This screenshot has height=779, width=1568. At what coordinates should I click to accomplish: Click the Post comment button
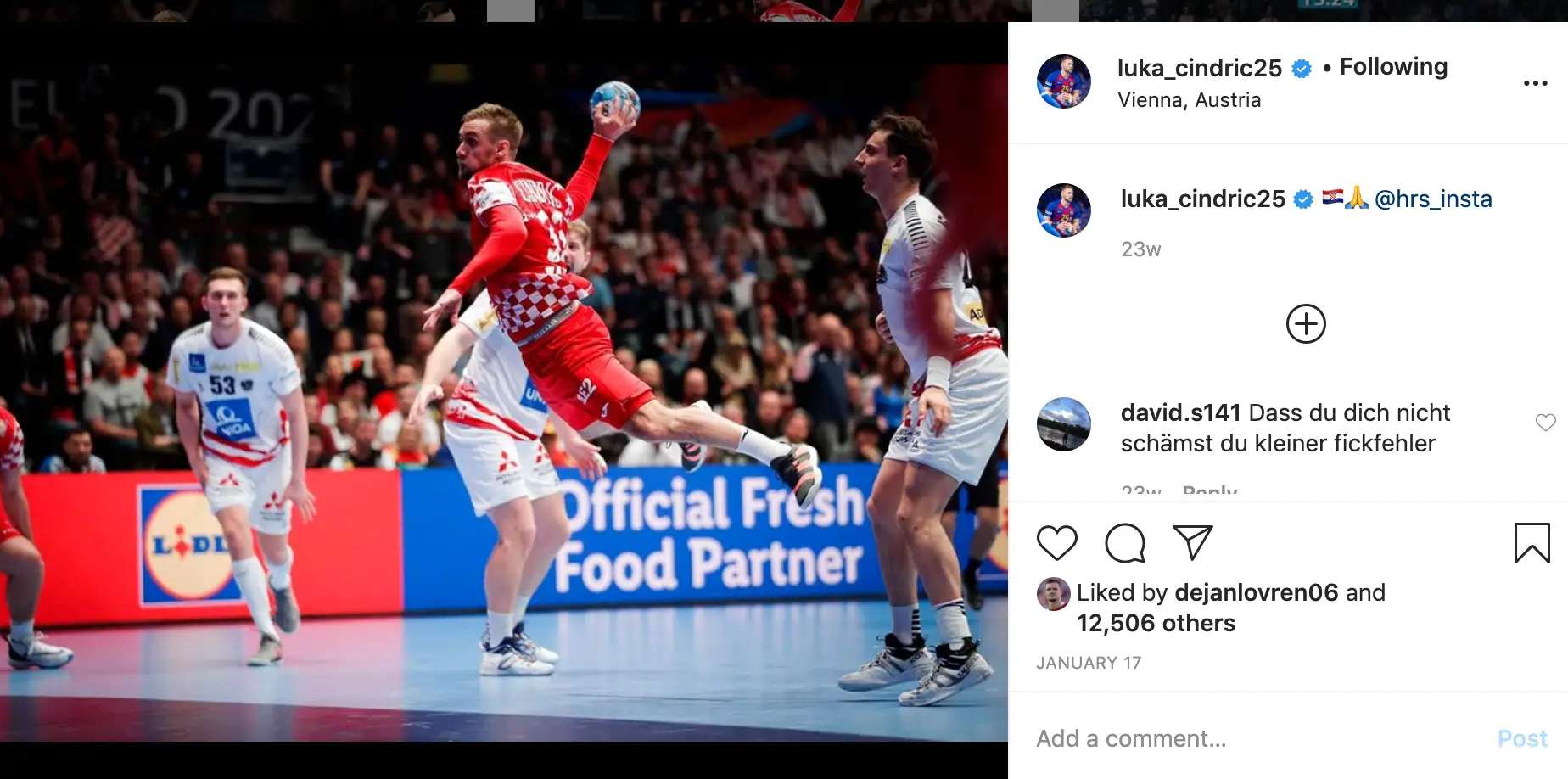pyautogui.click(x=1522, y=738)
